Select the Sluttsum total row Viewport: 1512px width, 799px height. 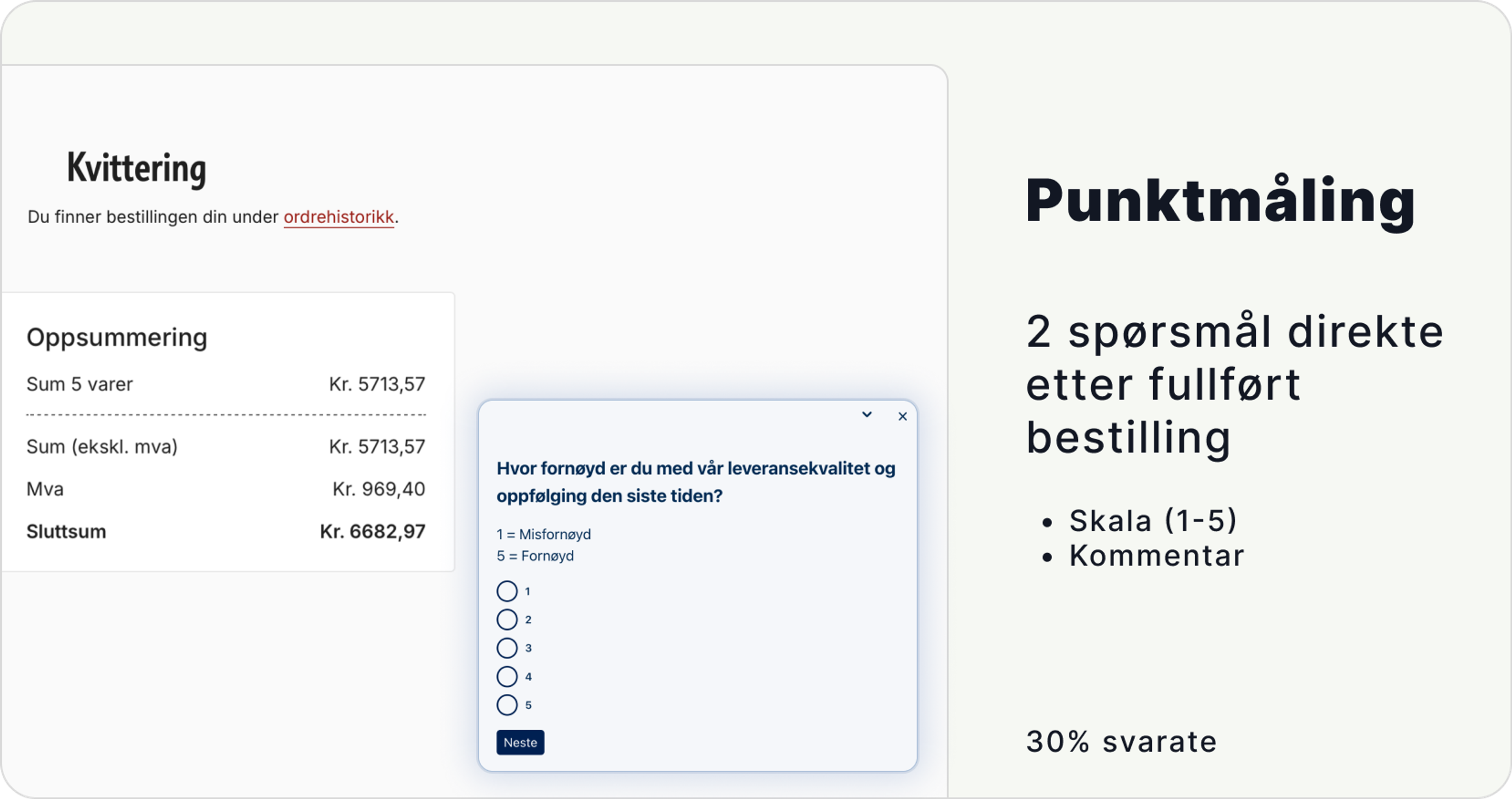(x=66, y=531)
